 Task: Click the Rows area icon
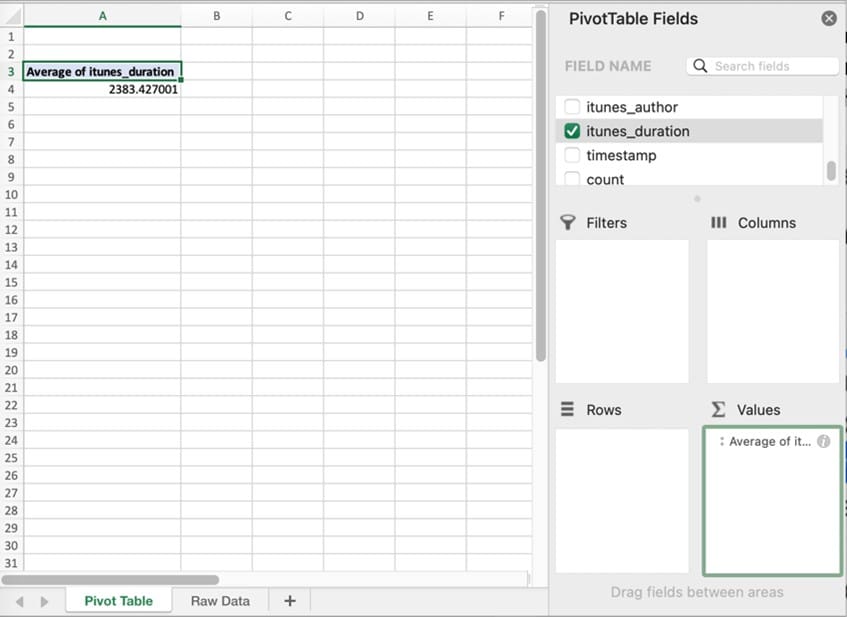(567, 409)
